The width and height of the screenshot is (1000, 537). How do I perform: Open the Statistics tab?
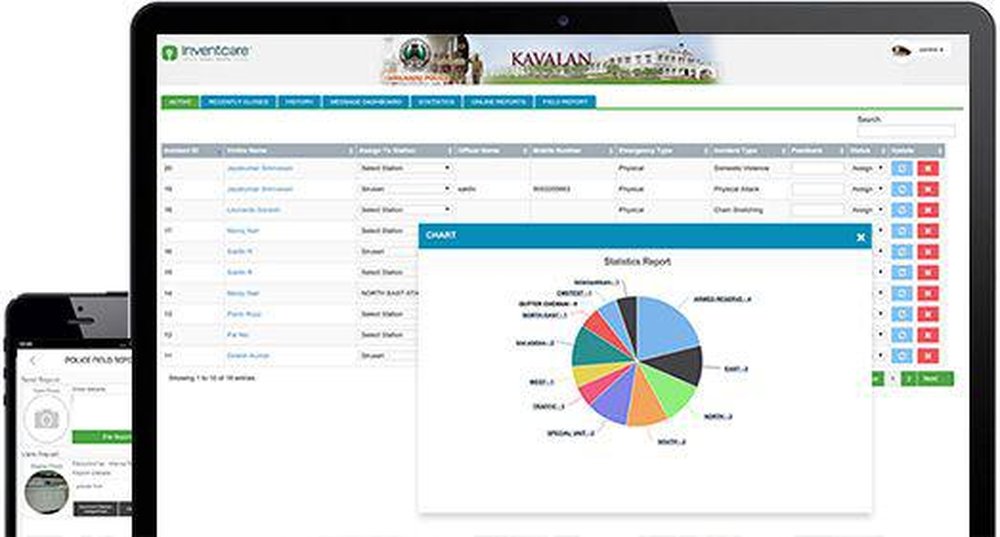tap(436, 102)
